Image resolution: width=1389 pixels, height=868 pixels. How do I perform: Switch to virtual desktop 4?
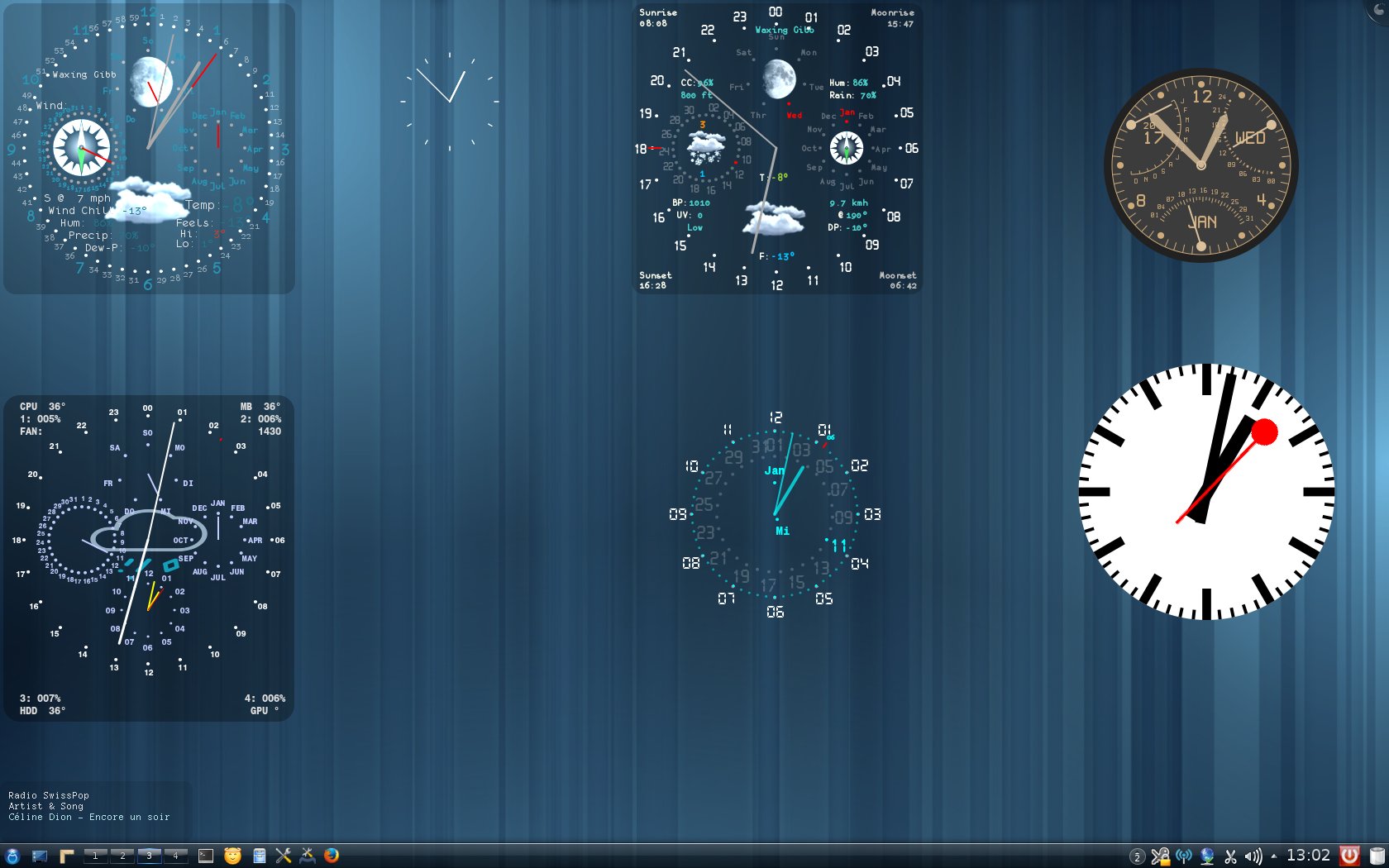pos(175,856)
